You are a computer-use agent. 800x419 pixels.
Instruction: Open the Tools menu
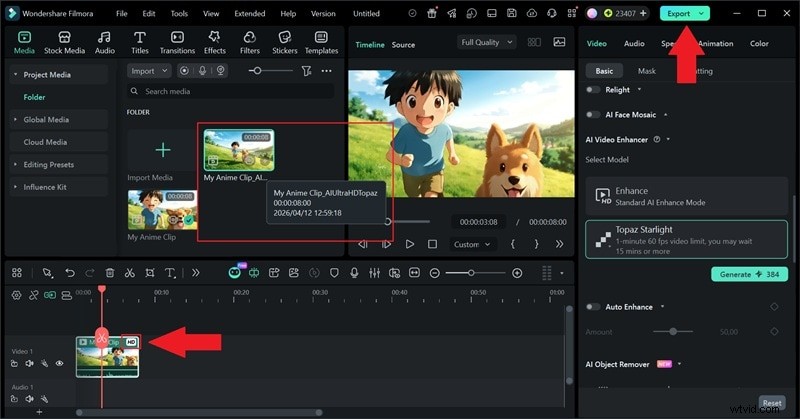tap(179, 14)
